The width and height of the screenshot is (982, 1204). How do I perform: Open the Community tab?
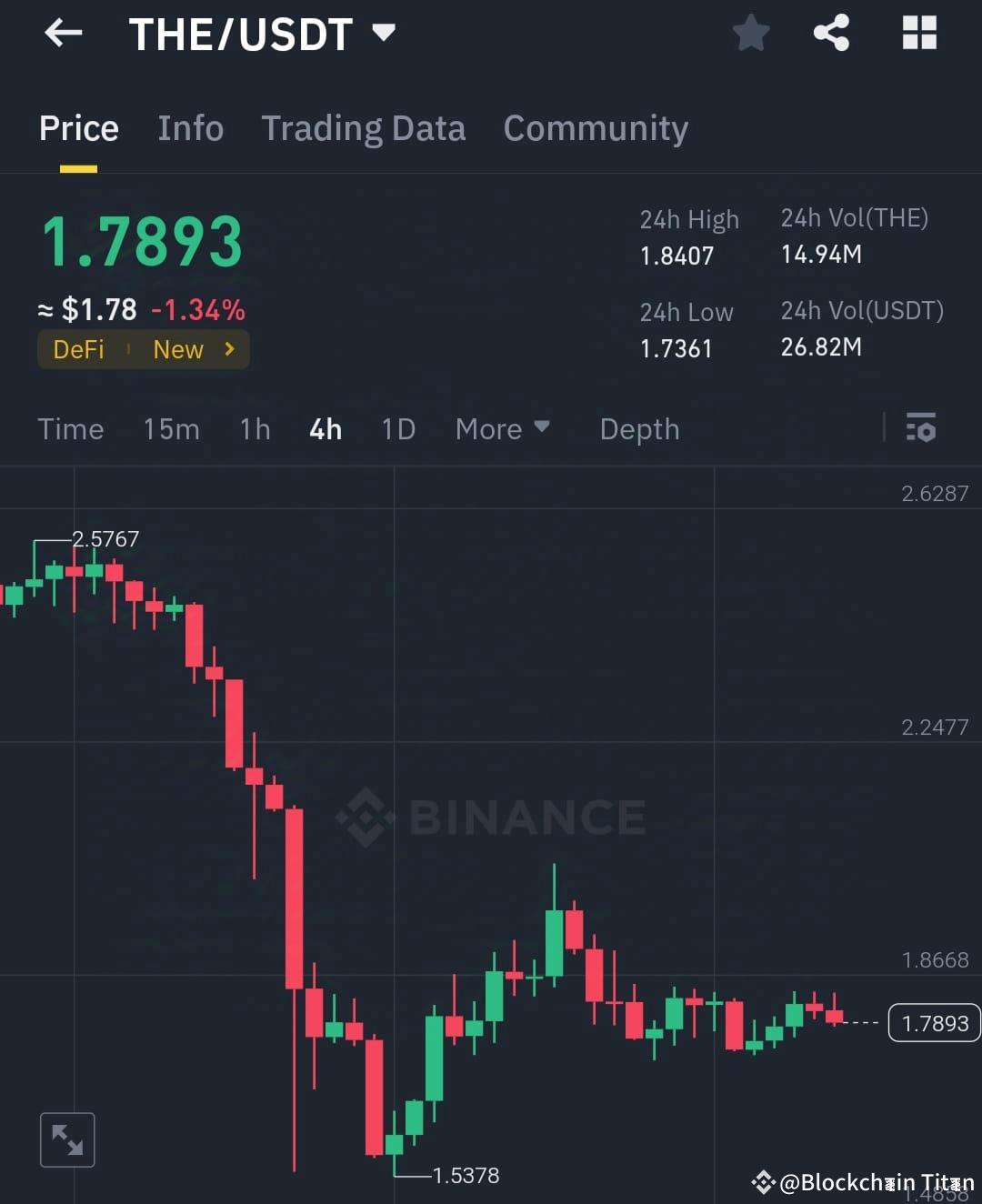[596, 128]
